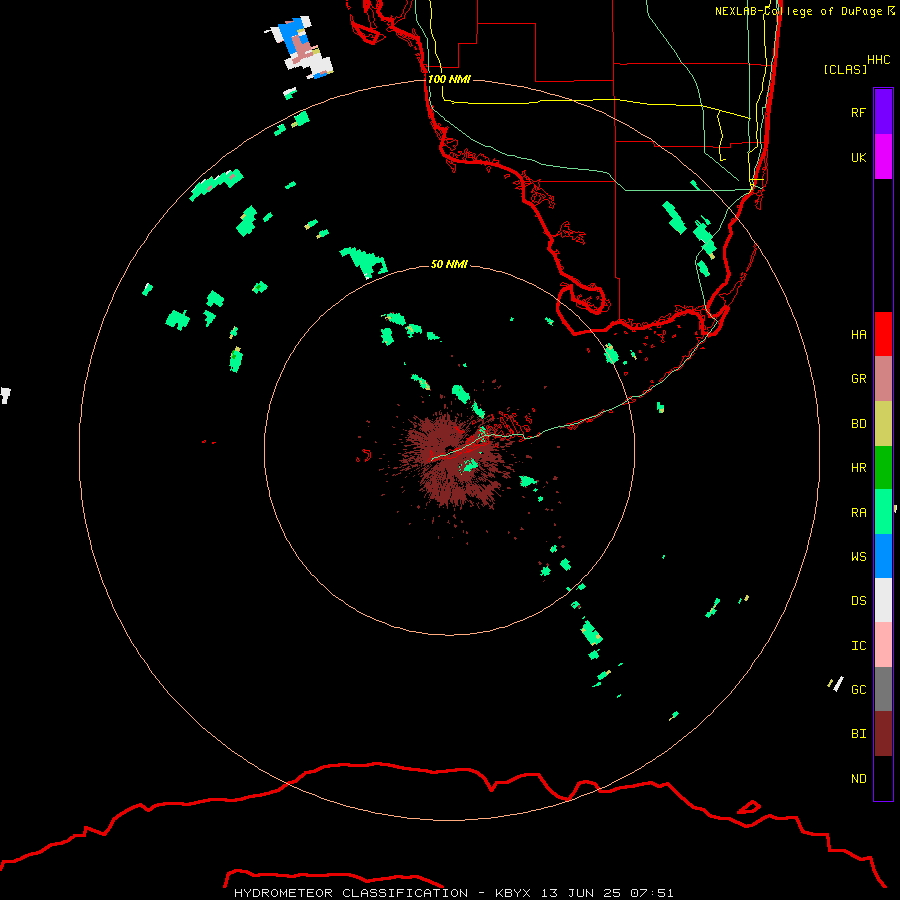
Task: Click the "[CLAS]" units label
Action: (x=845, y=69)
